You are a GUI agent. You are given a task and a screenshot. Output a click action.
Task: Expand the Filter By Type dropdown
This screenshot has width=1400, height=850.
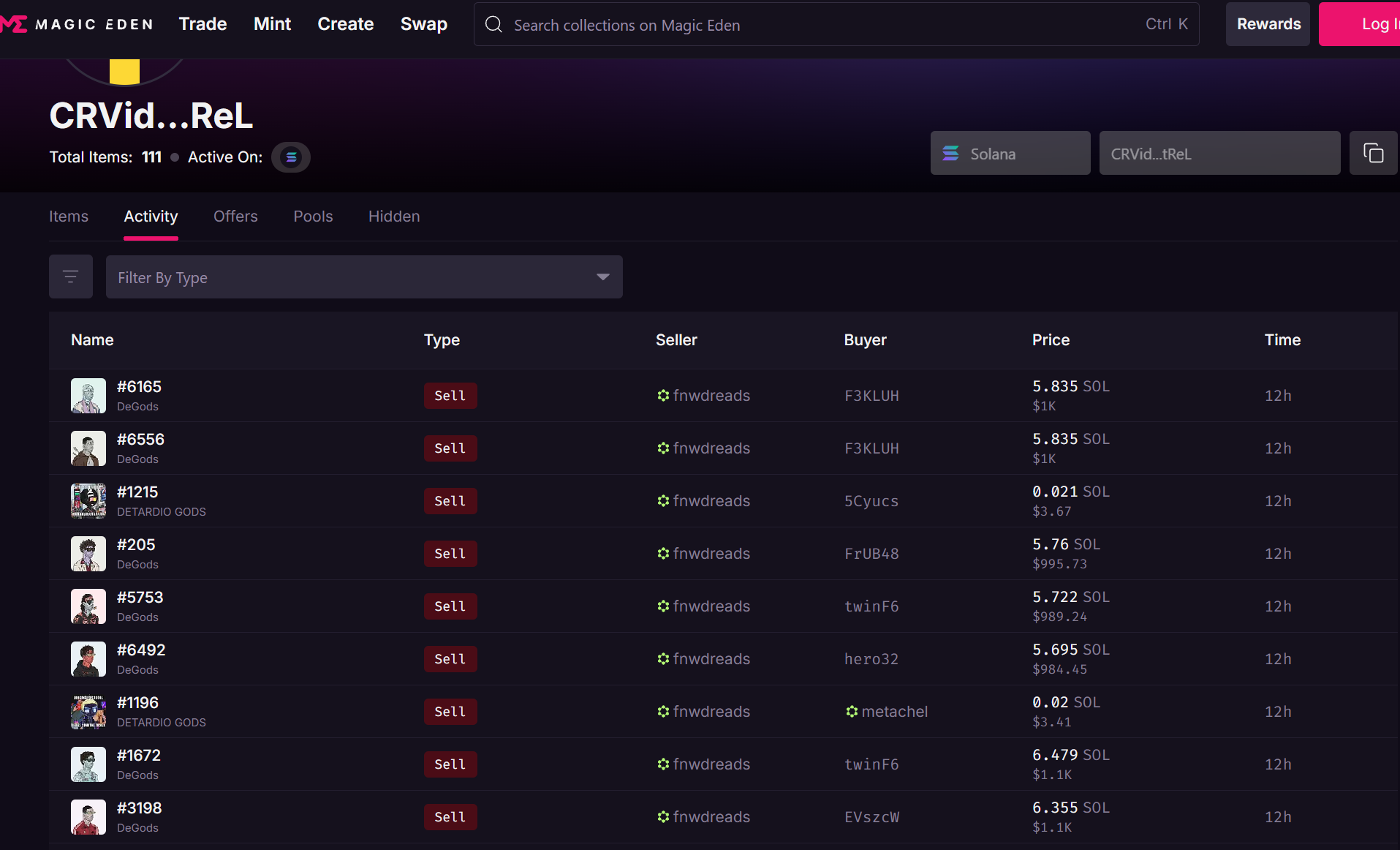pyautogui.click(x=364, y=277)
